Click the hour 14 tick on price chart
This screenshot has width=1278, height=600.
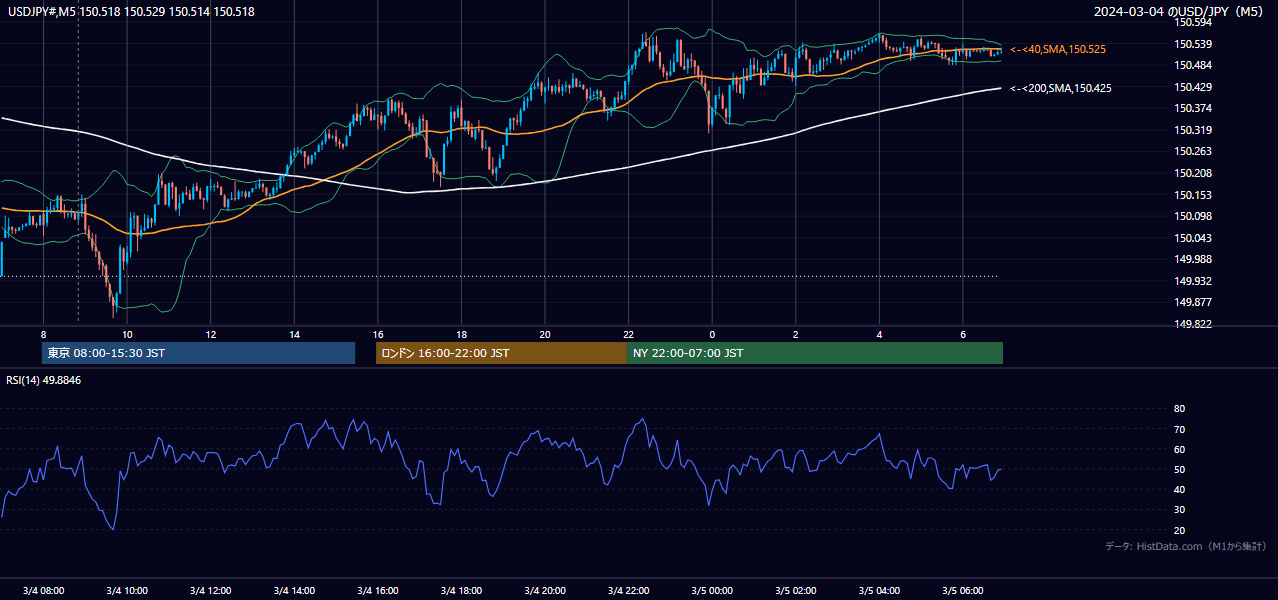(294, 334)
